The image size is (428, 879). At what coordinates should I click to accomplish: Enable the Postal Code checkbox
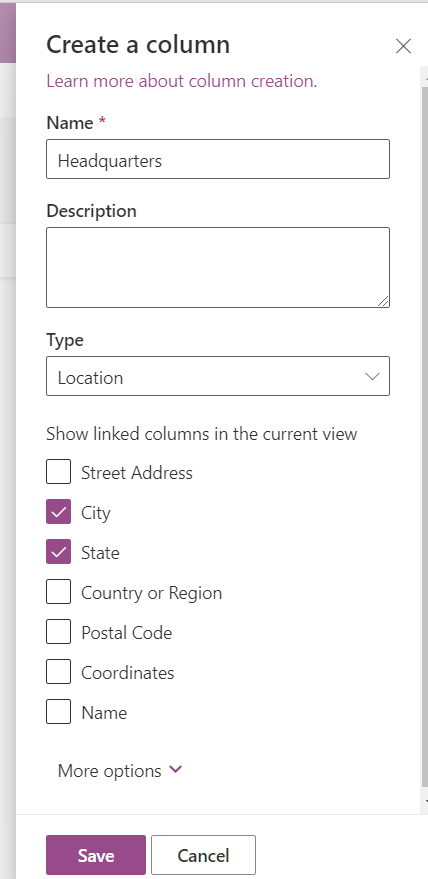pyautogui.click(x=58, y=632)
